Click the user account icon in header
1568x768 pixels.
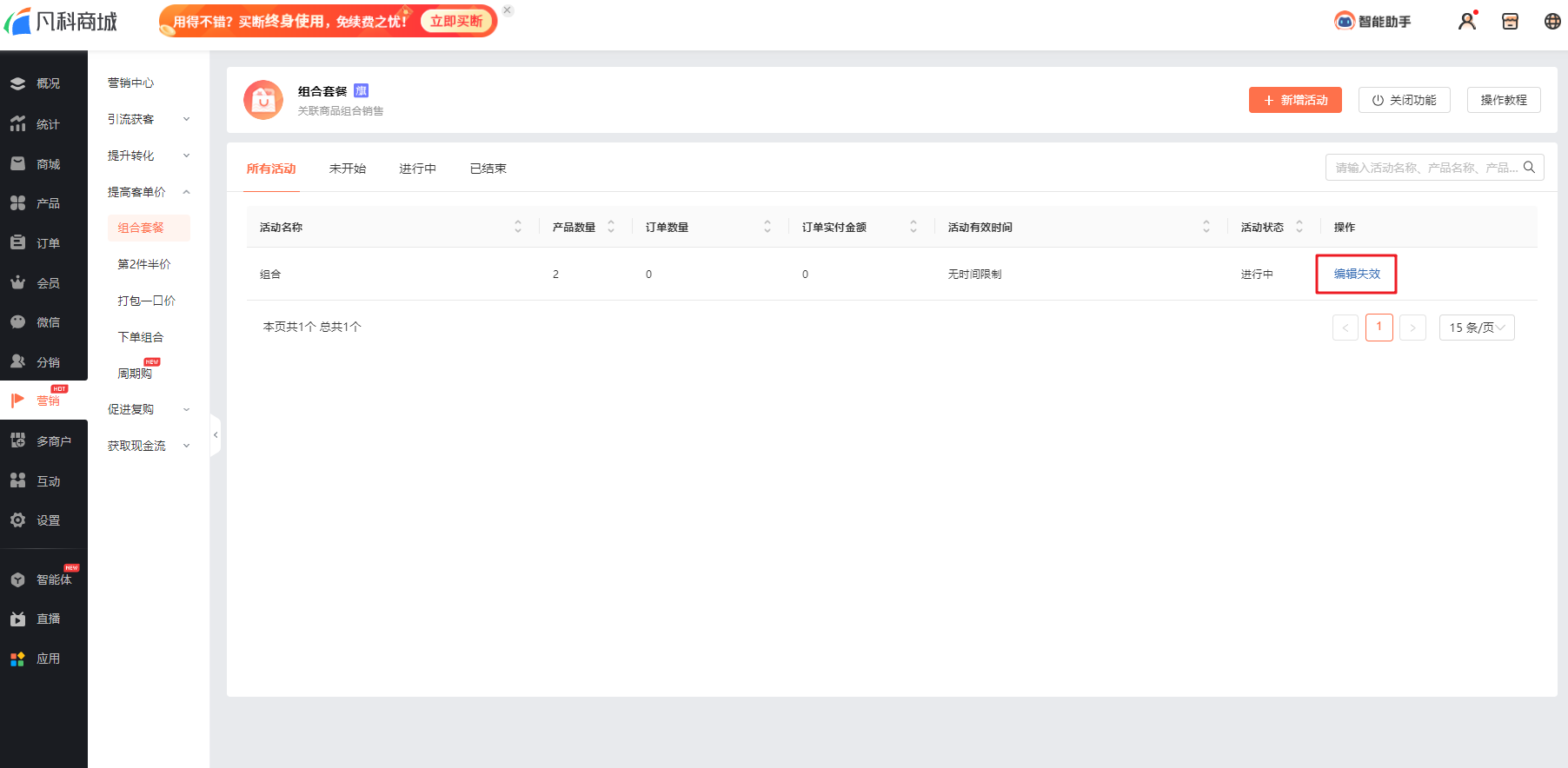point(1467,21)
